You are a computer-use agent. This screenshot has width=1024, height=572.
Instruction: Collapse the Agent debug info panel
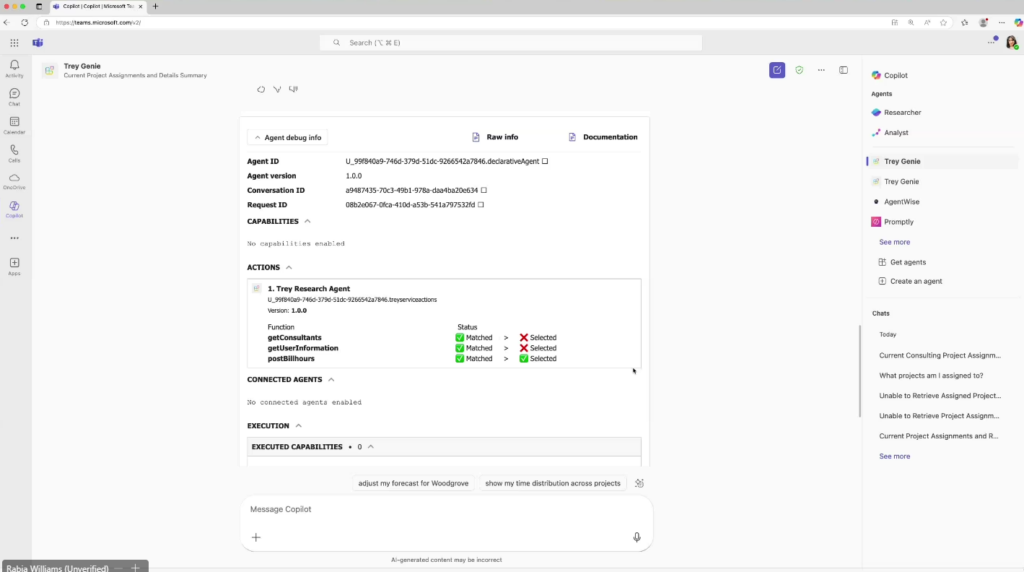tap(288, 138)
